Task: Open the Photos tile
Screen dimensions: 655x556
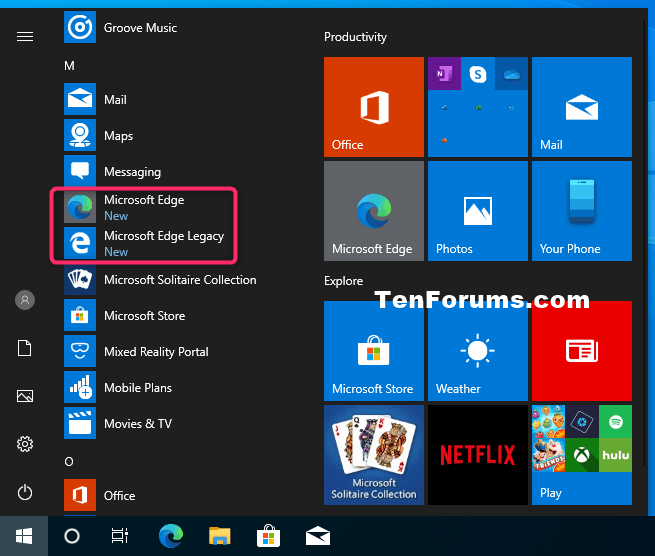Action: (x=477, y=211)
